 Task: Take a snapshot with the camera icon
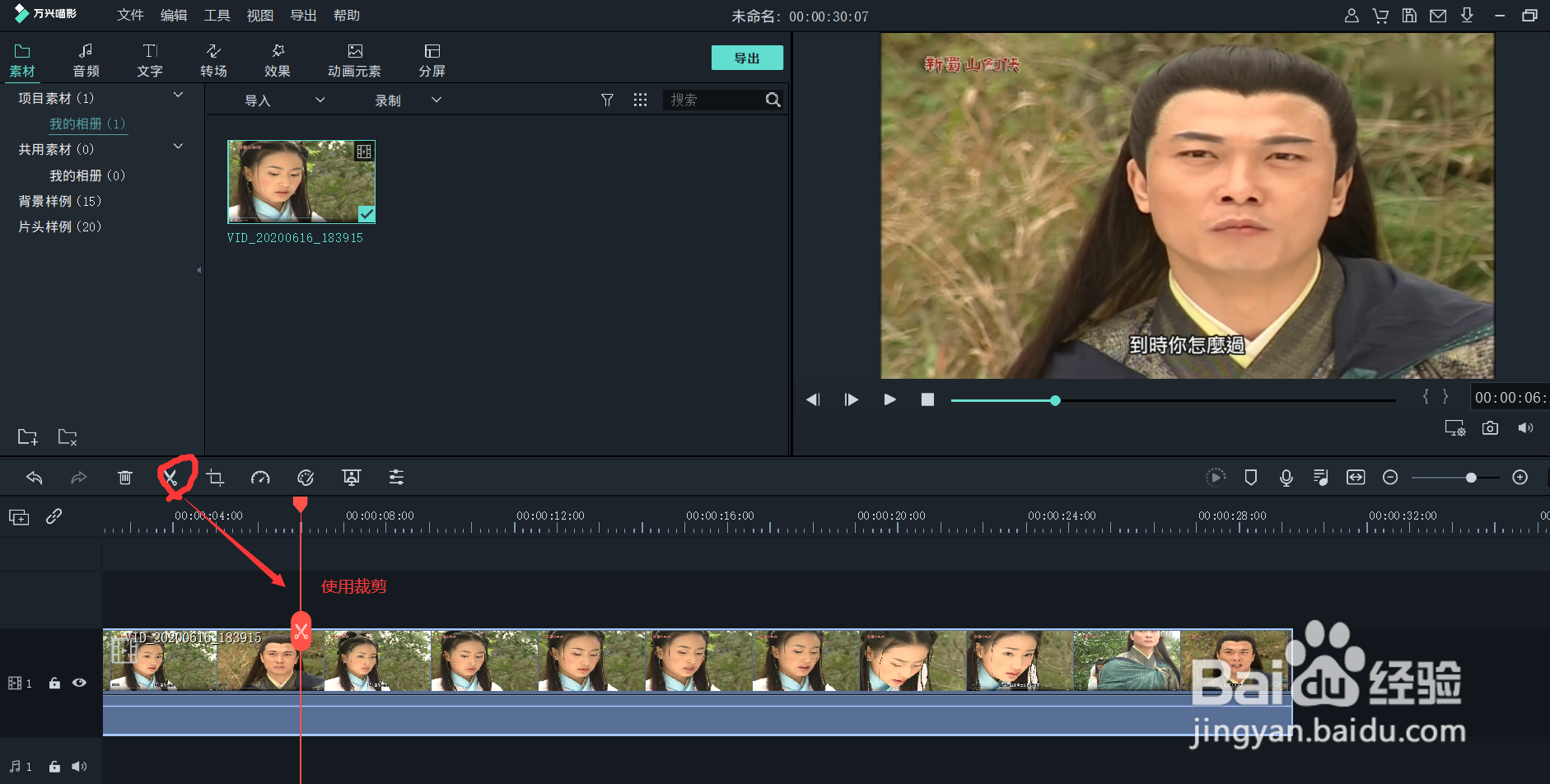point(1490,428)
